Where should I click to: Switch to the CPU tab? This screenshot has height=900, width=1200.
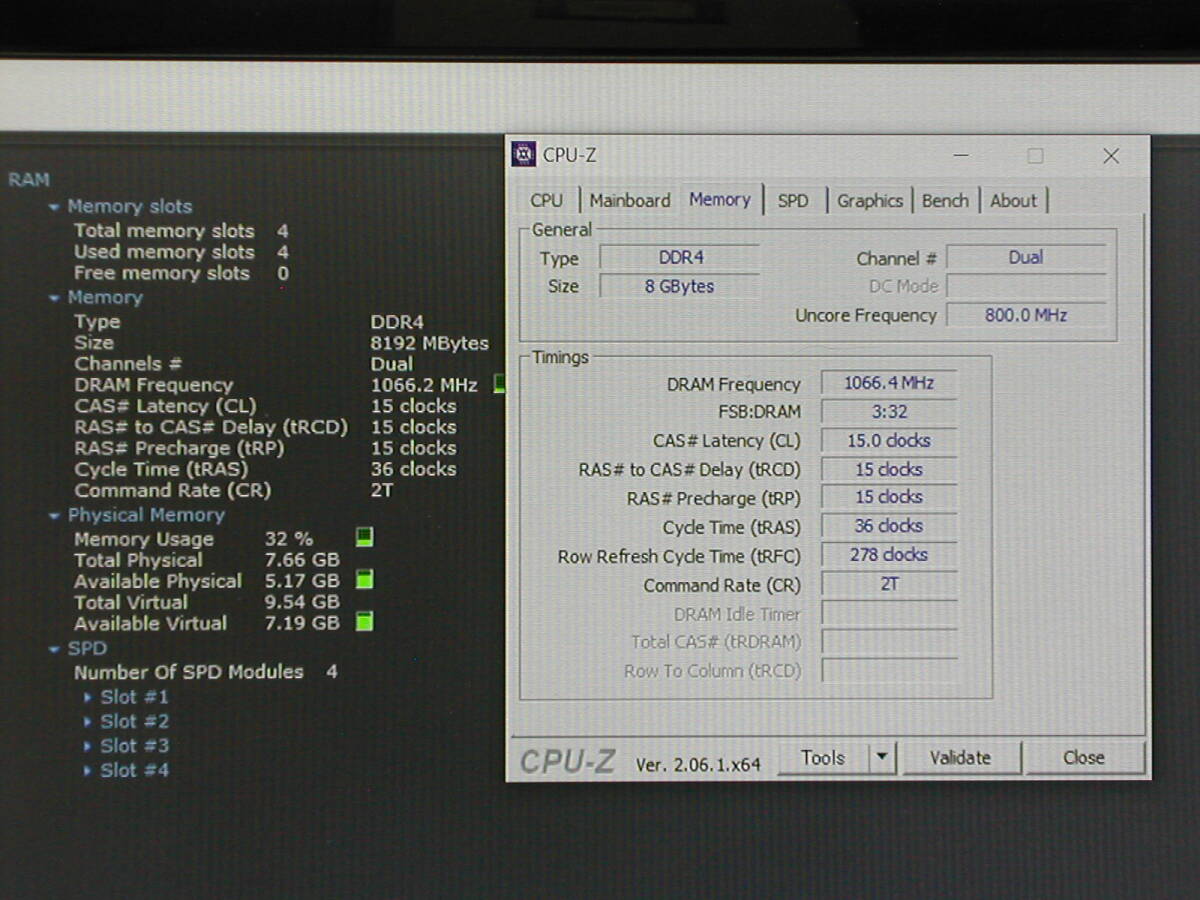click(547, 200)
